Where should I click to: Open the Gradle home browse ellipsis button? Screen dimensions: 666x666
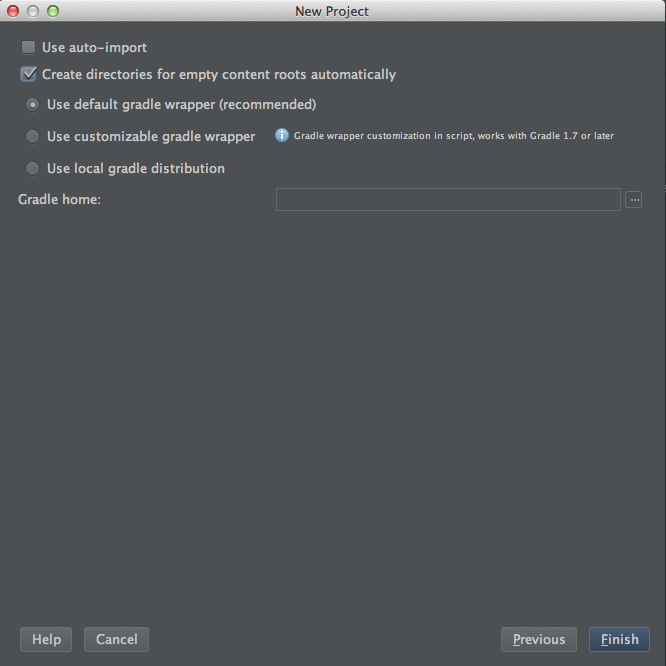tap(633, 200)
